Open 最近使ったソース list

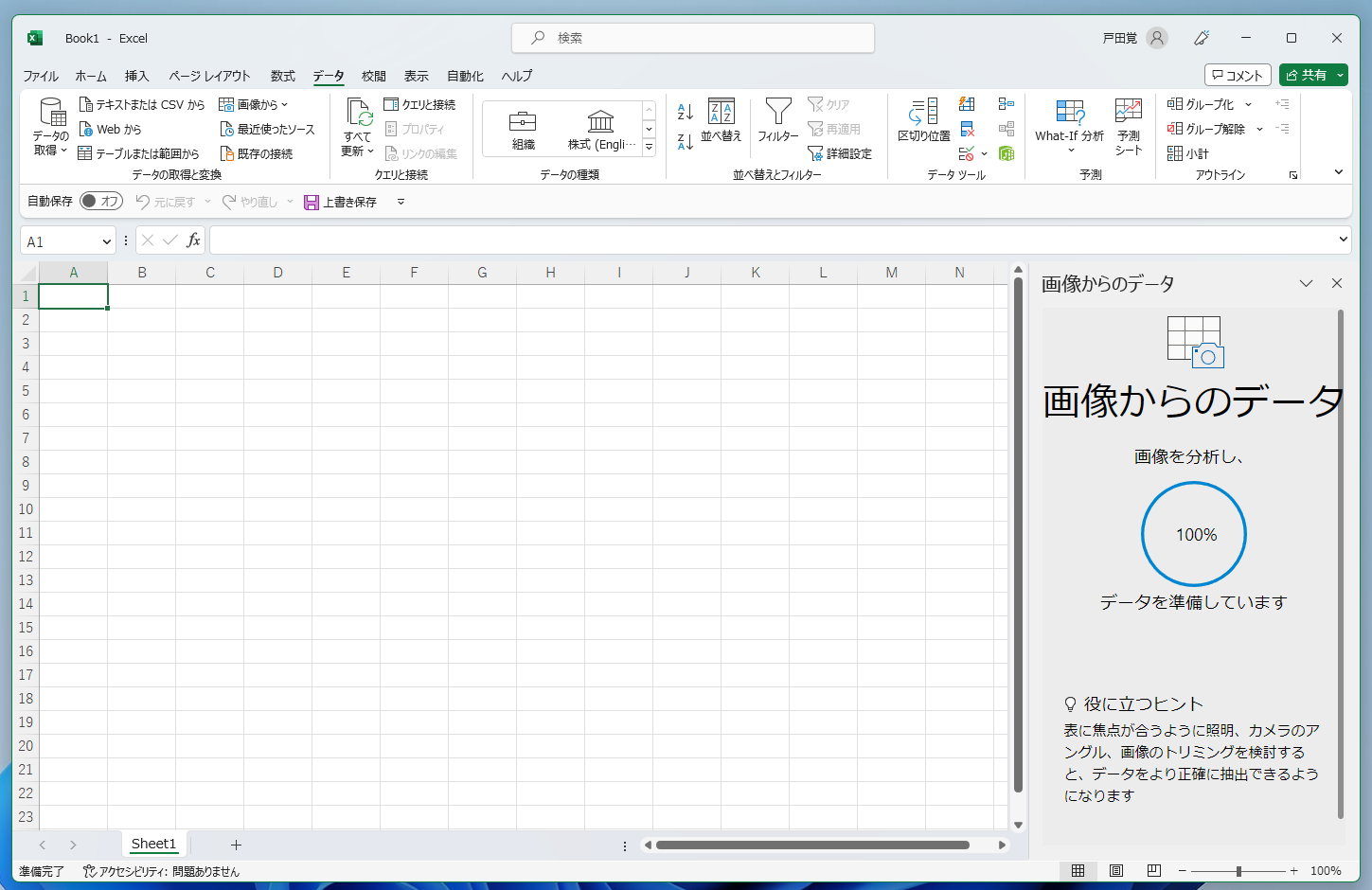267,129
